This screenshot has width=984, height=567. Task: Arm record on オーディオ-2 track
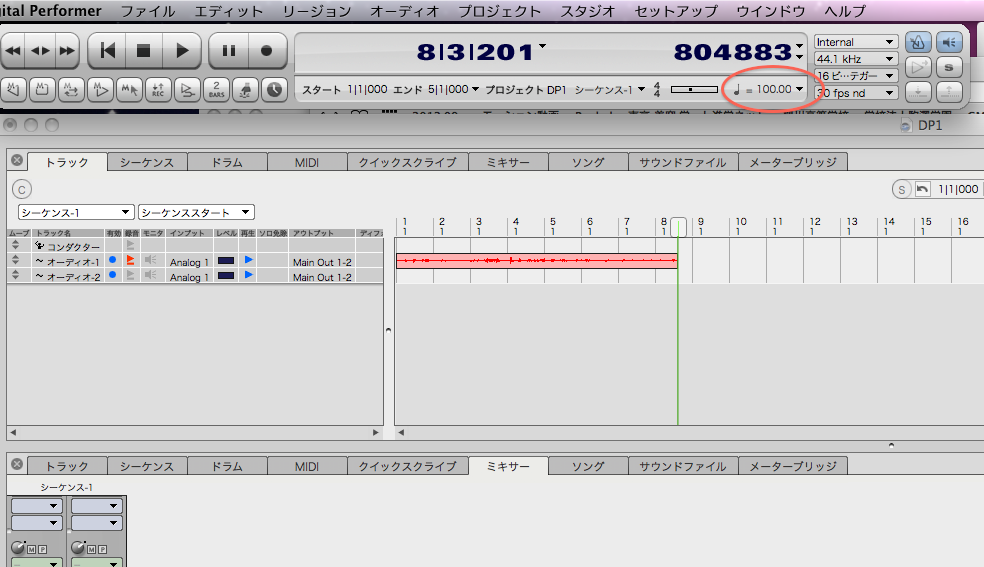[x=131, y=275]
